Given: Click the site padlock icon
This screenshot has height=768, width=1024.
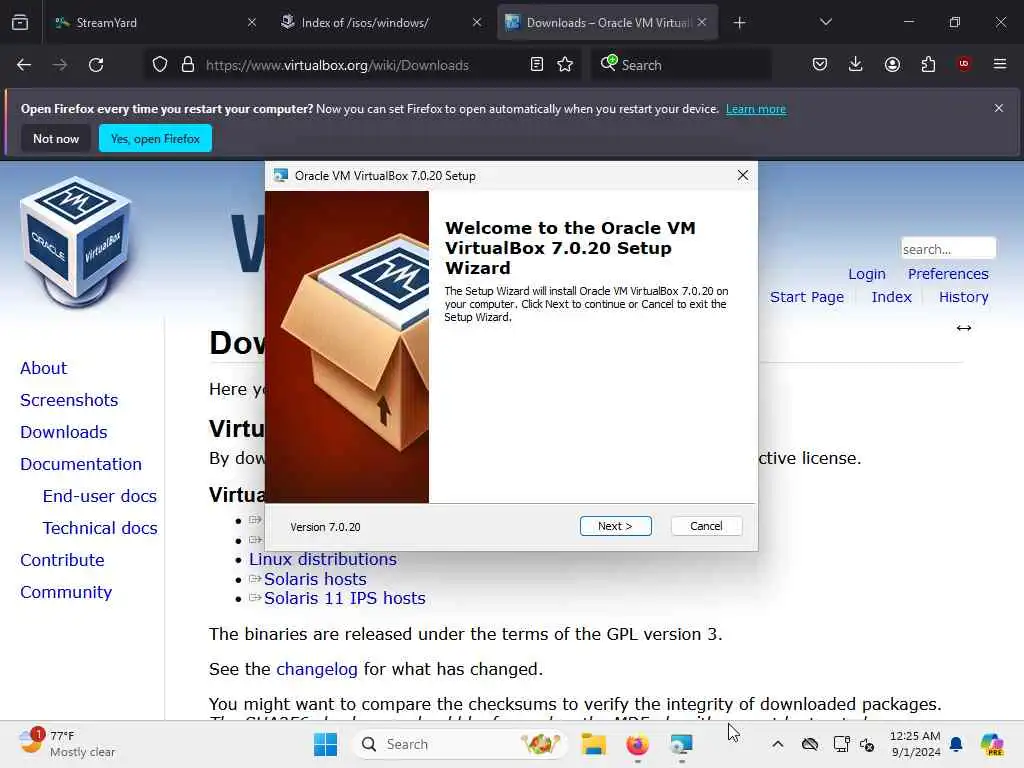Looking at the screenshot, I should coord(188,65).
